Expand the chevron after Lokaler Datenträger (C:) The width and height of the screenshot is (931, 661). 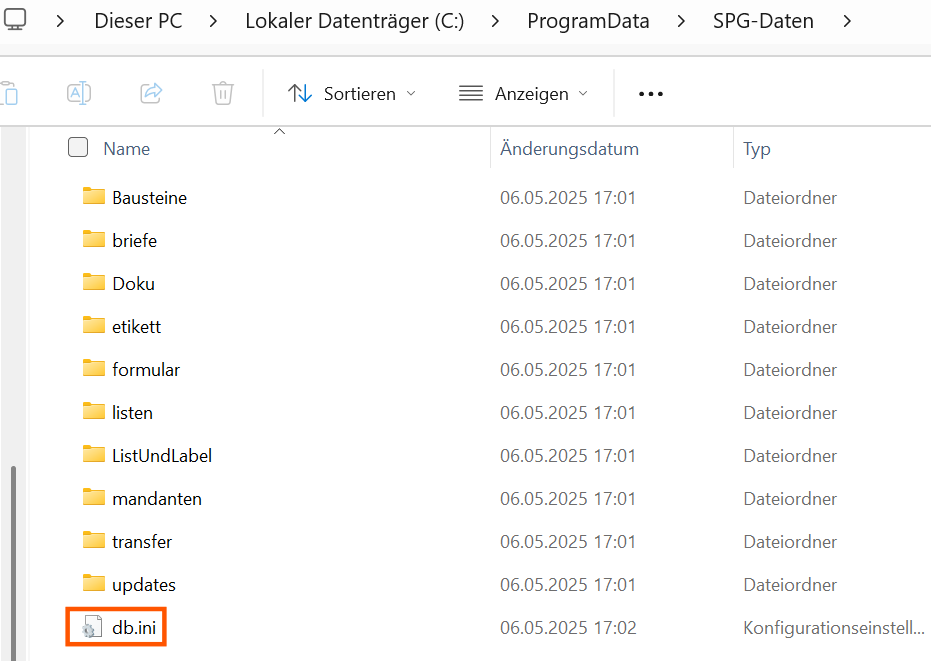(x=495, y=21)
